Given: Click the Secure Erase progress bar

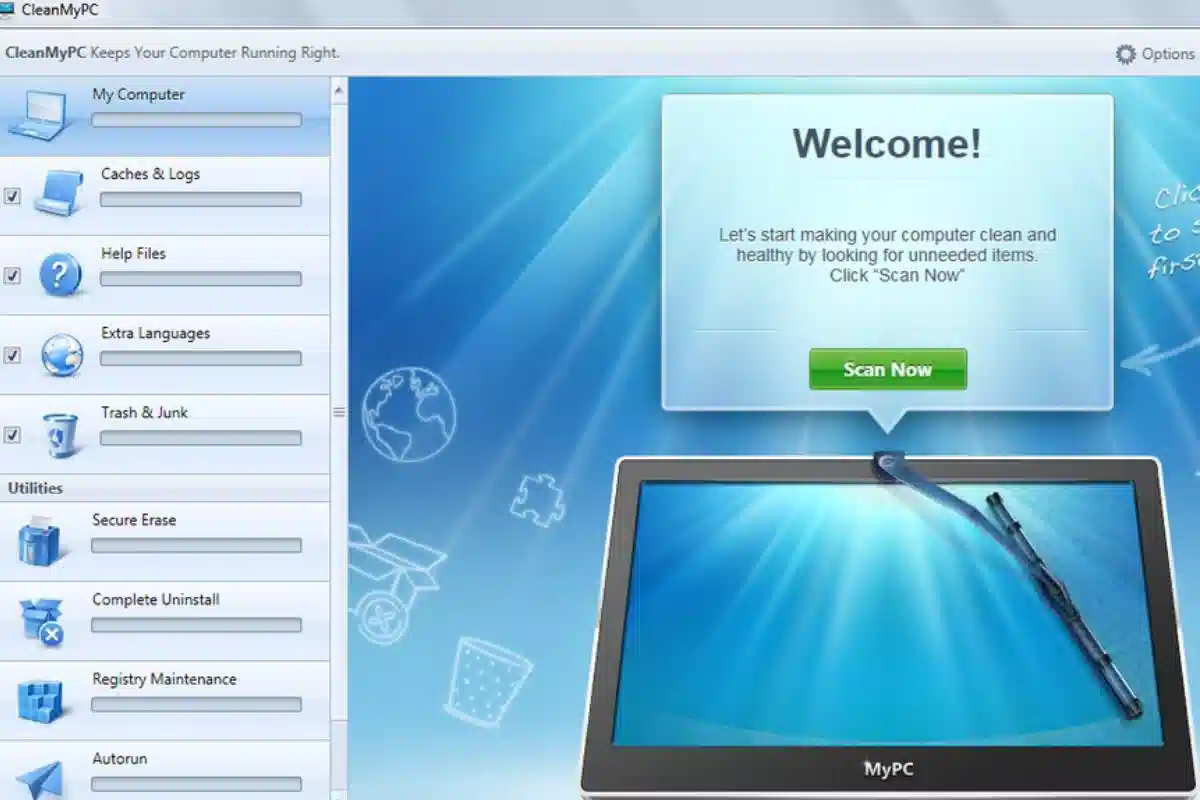Looking at the screenshot, I should [196, 545].
